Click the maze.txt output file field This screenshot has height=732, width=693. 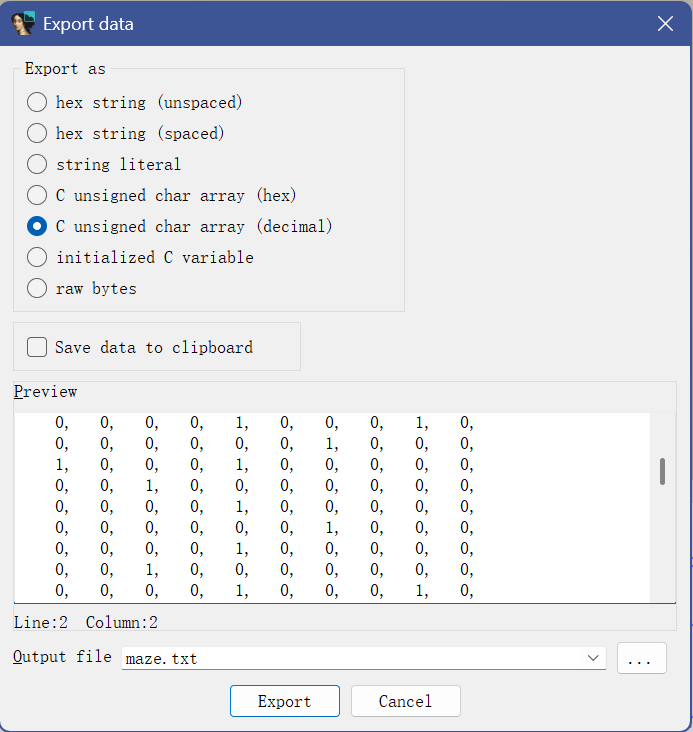pos(350,658)
